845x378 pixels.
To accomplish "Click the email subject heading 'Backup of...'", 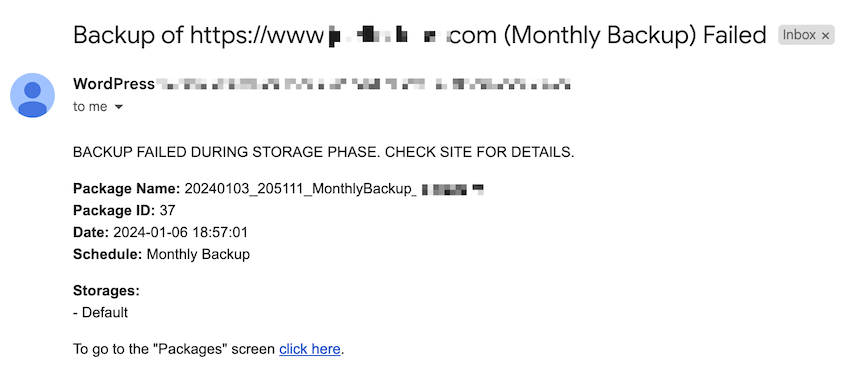I will (x=419, y=36).
